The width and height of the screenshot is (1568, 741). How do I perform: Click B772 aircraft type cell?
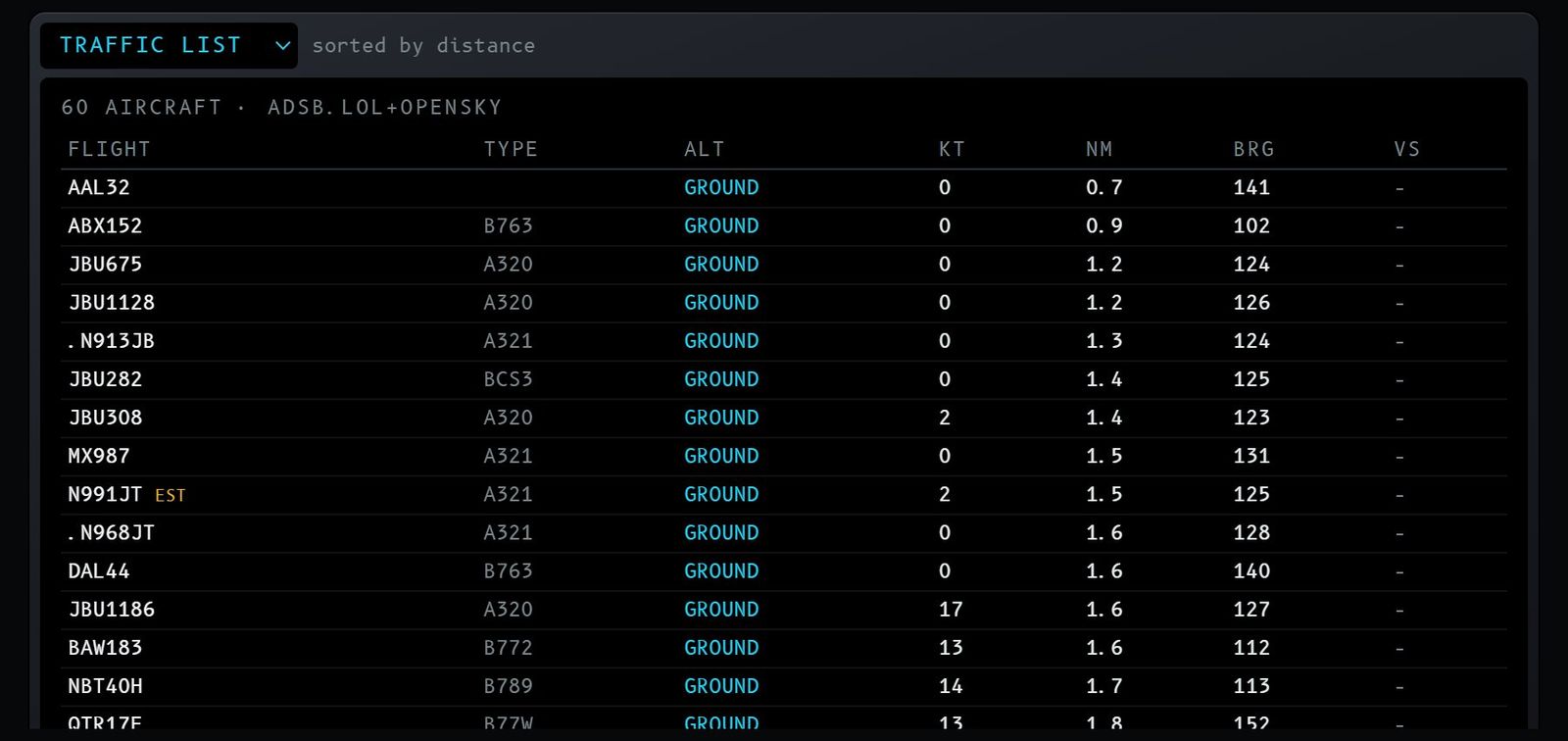[x=508, y=648]
